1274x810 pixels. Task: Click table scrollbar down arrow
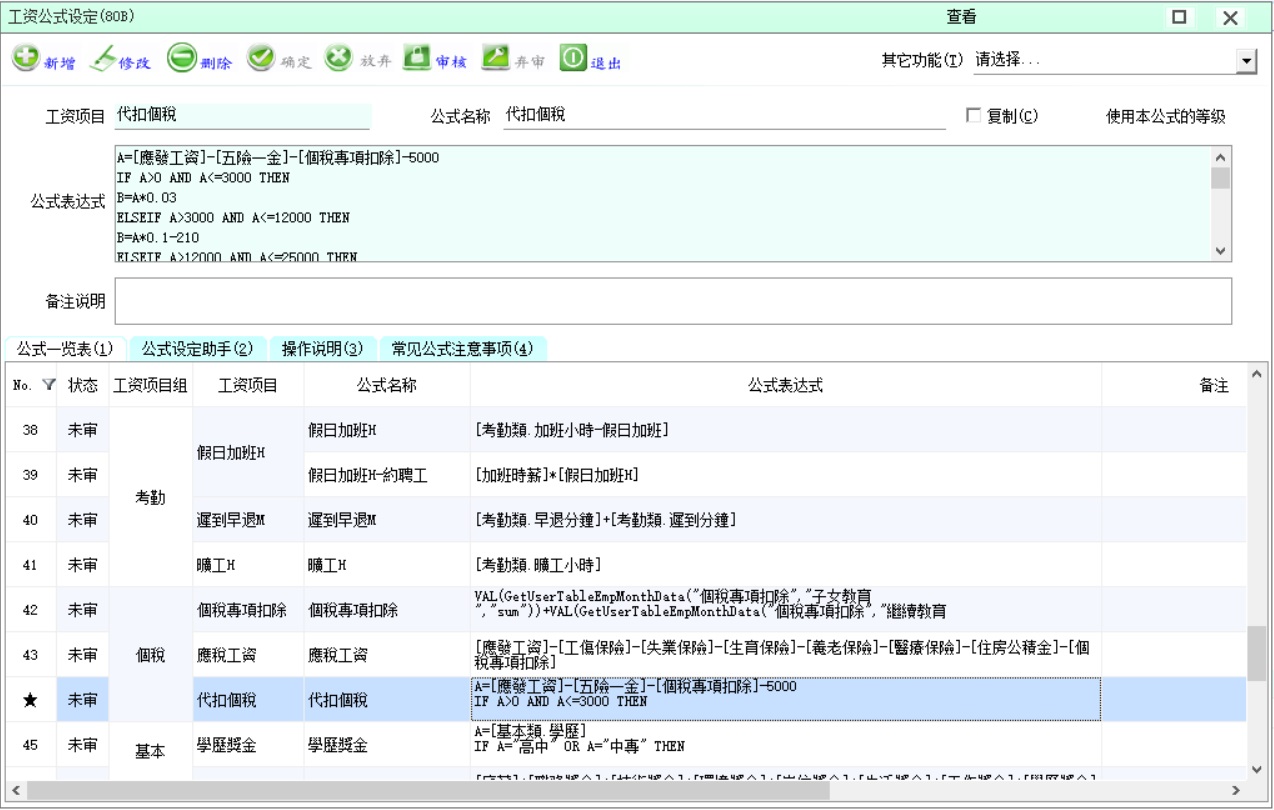1257,769
